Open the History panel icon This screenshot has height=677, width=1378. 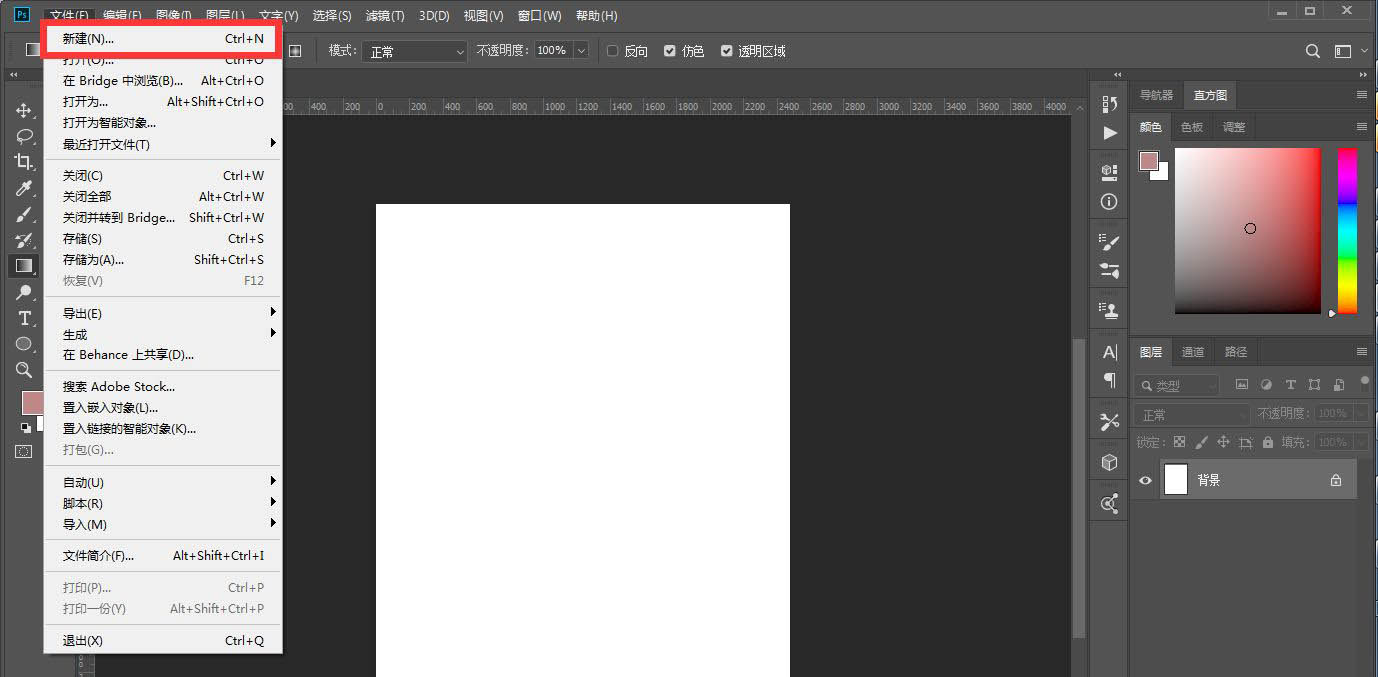(x=1109, y=104)
